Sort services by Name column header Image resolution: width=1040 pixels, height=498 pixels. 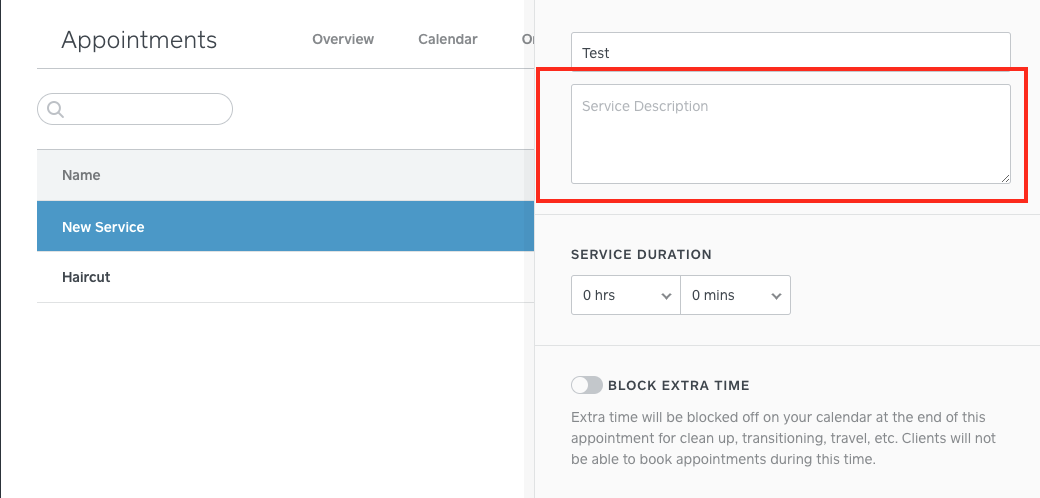click(x=81, y=175)
